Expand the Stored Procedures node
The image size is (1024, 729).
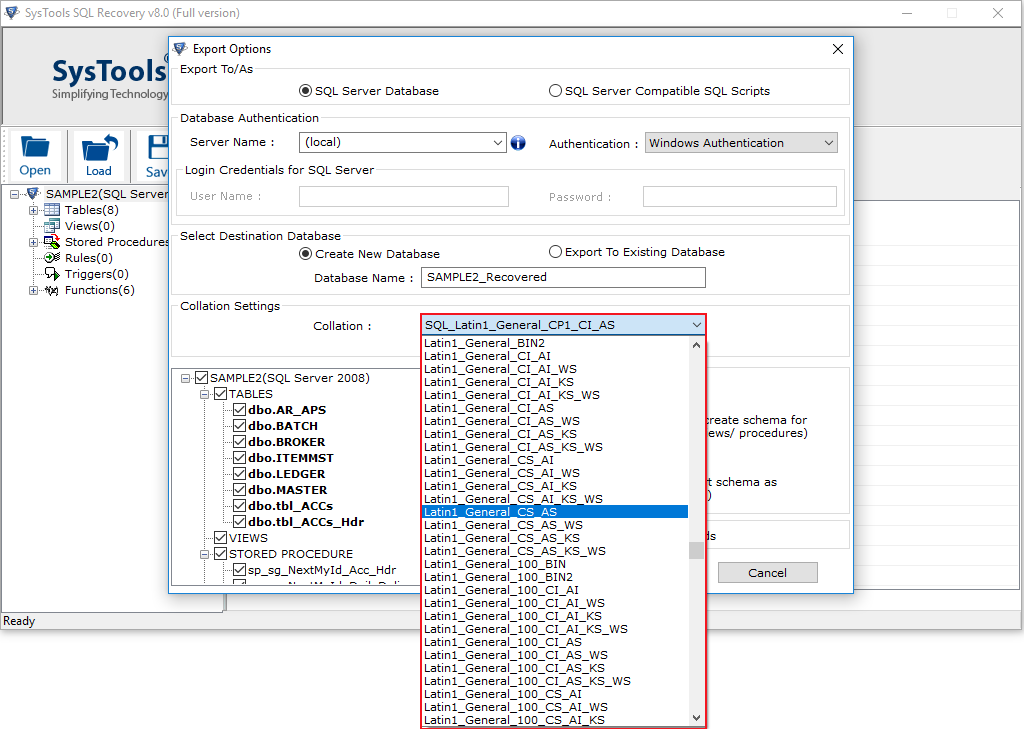click(33, 242)
